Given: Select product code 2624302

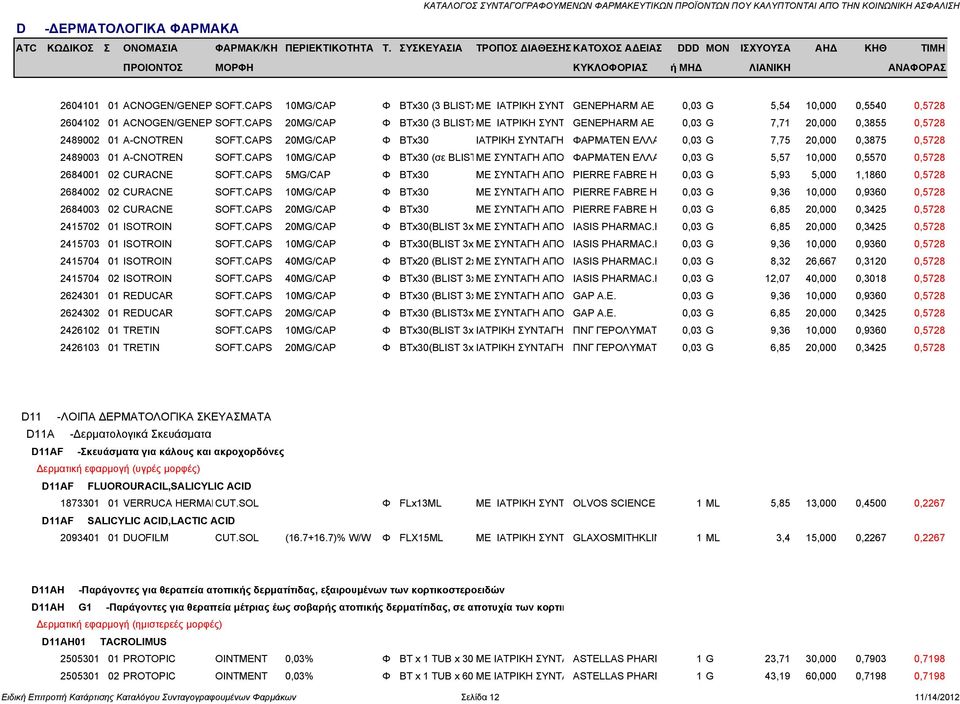Looking at the screenshot, I should coord(79,313).
